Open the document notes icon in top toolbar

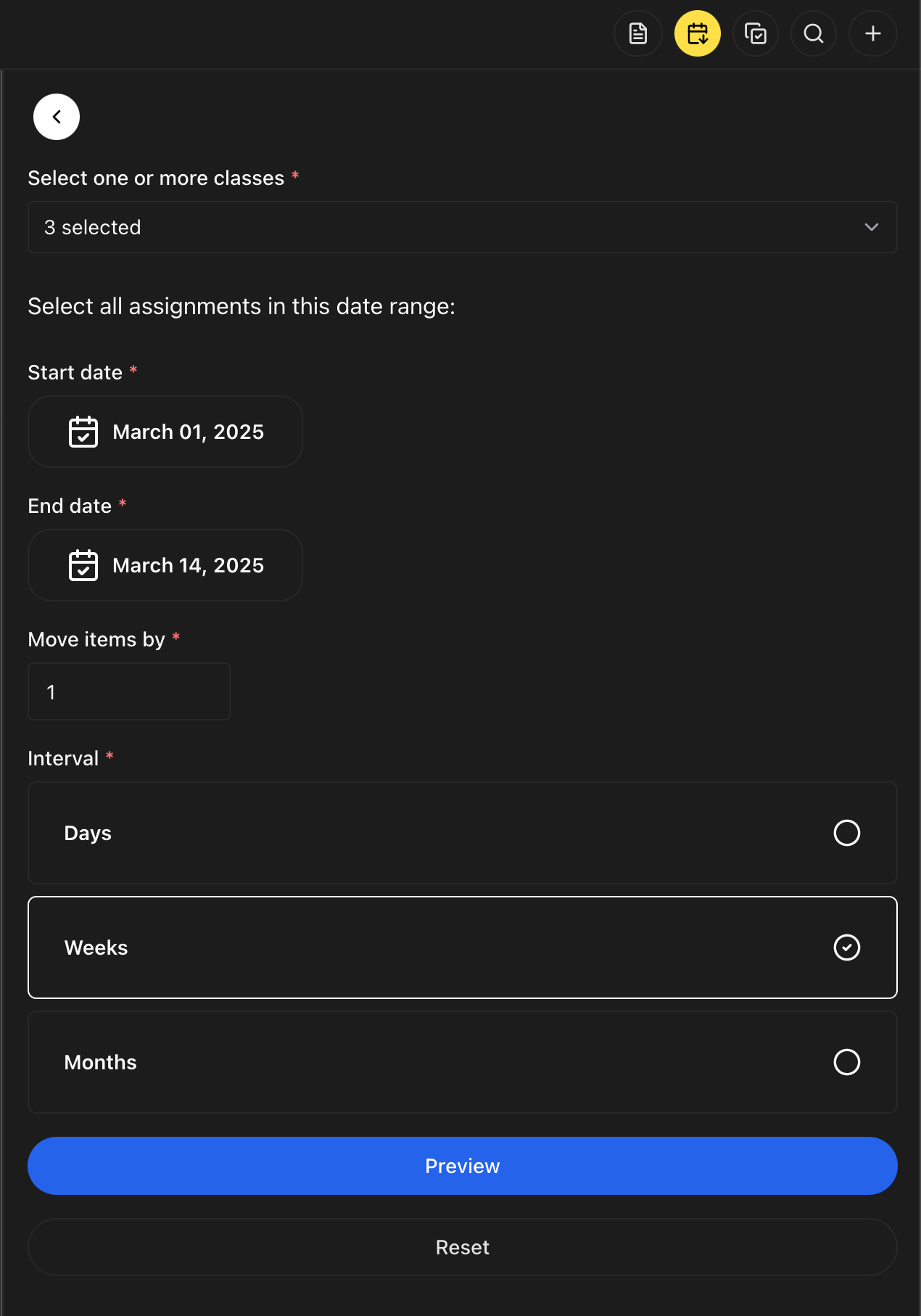click(638, 33)
